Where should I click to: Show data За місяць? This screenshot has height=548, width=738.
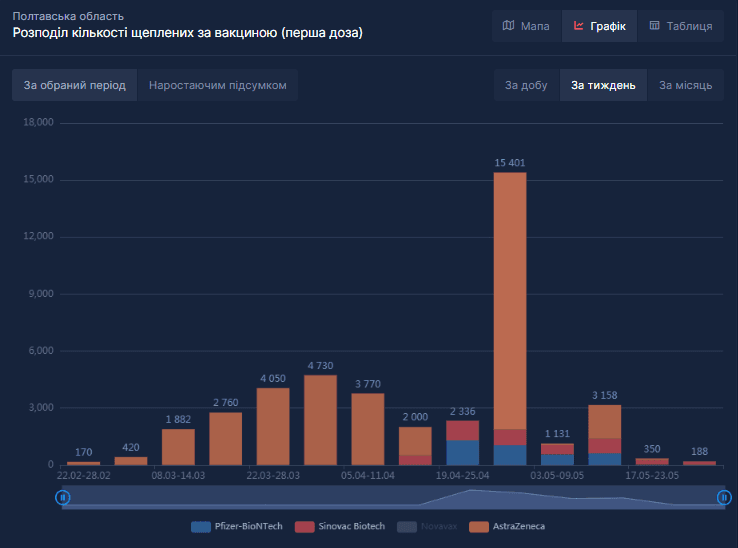click(685, 85)
